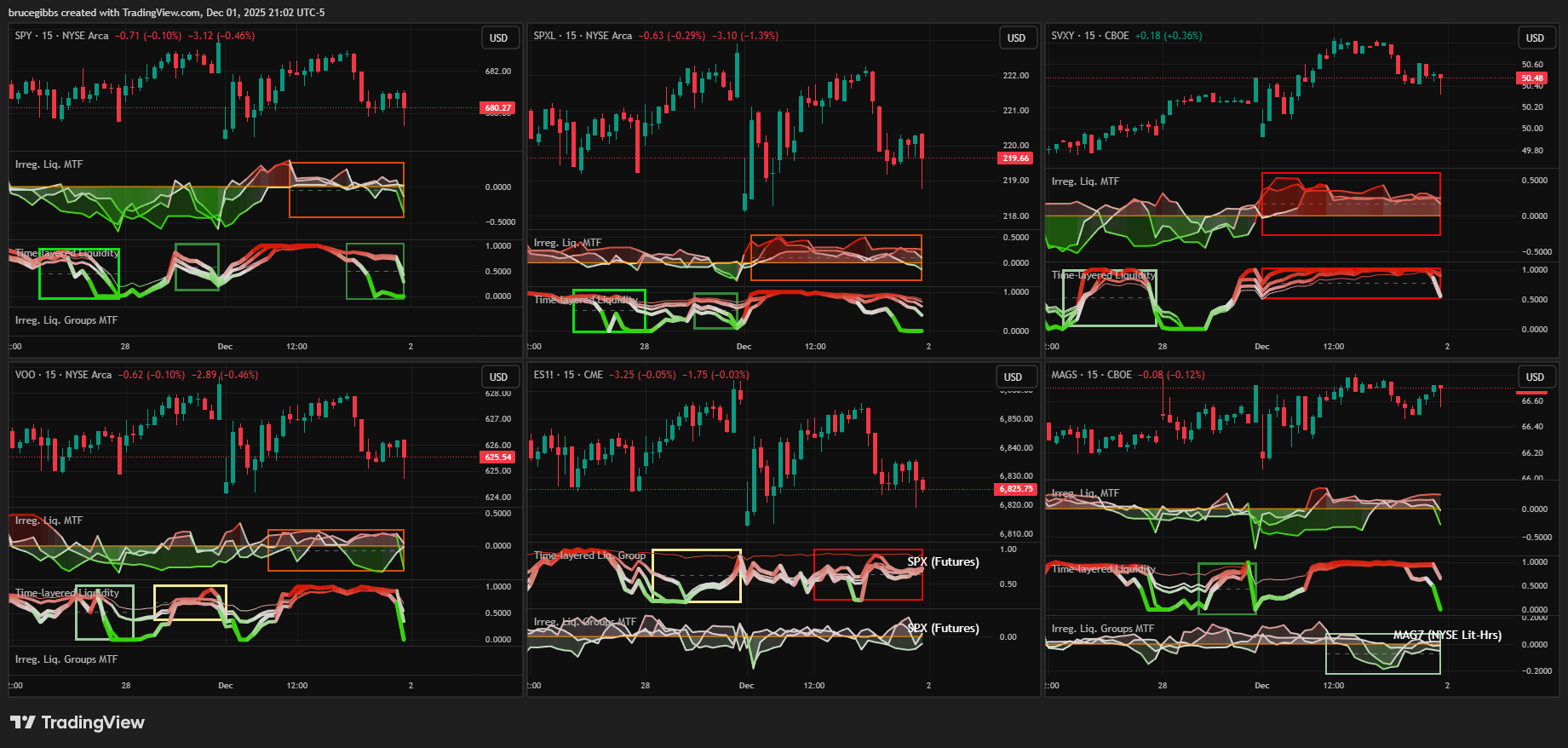Click the MAG7 (NYSE Lit-Hrs) text annotation
The image size is (1568, 748).
pyautogui.click(x=1446, y=635)
